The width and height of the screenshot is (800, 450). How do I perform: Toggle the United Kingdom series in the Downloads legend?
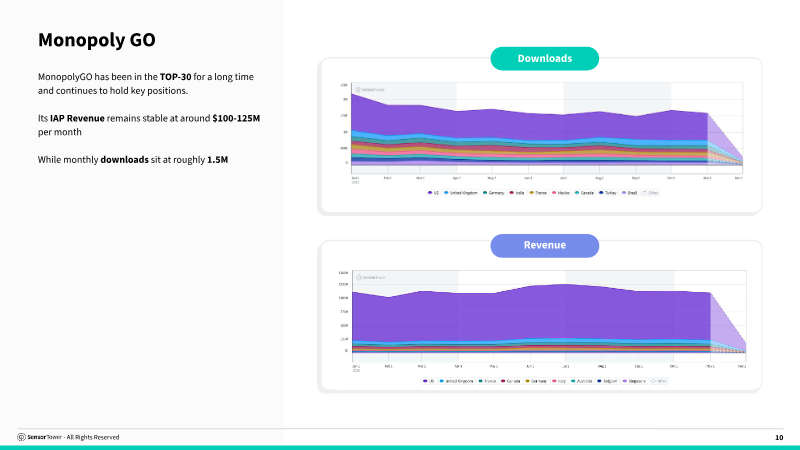[462, 192]
